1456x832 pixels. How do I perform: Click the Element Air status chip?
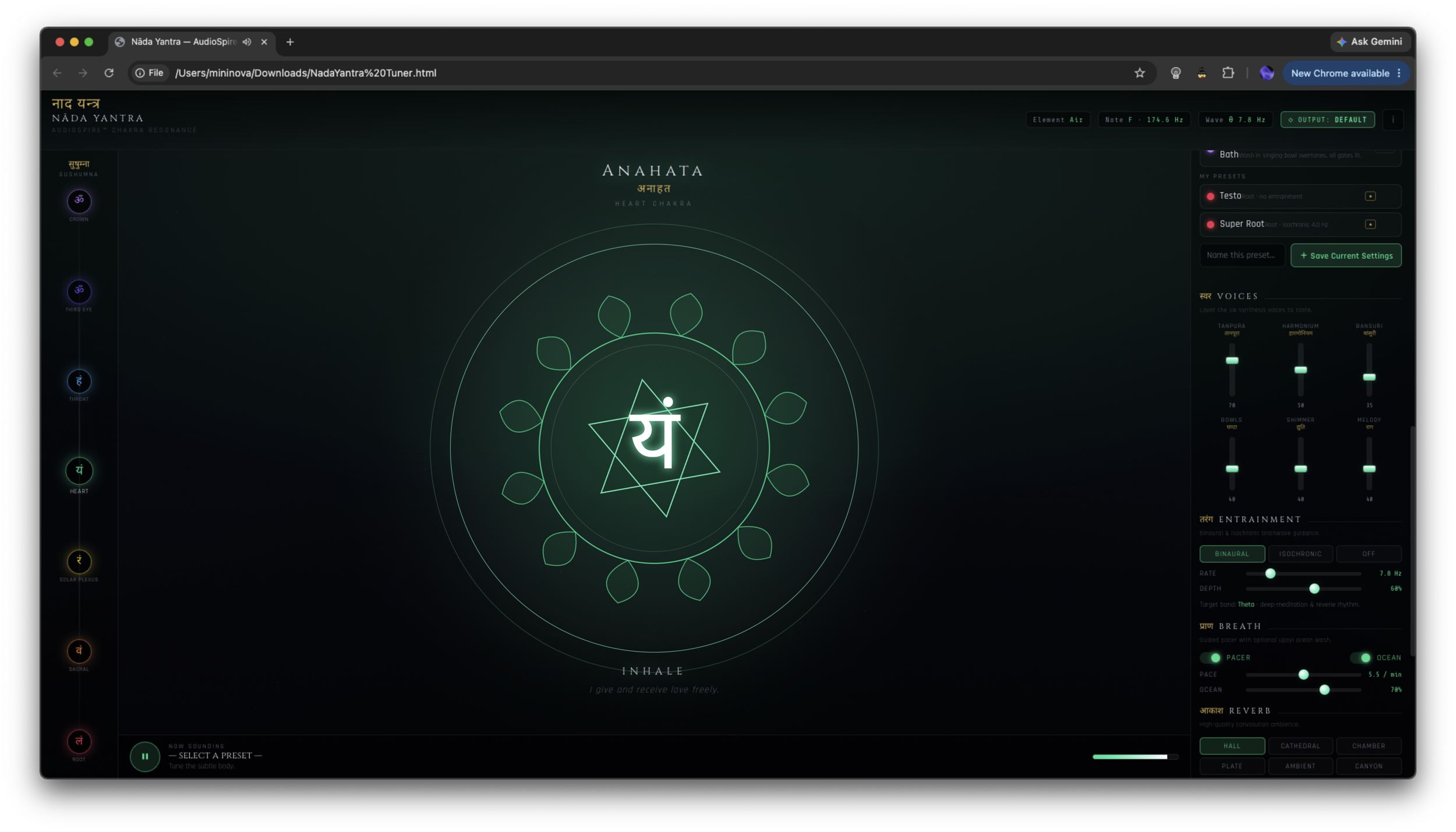[x=1058, y=119]
